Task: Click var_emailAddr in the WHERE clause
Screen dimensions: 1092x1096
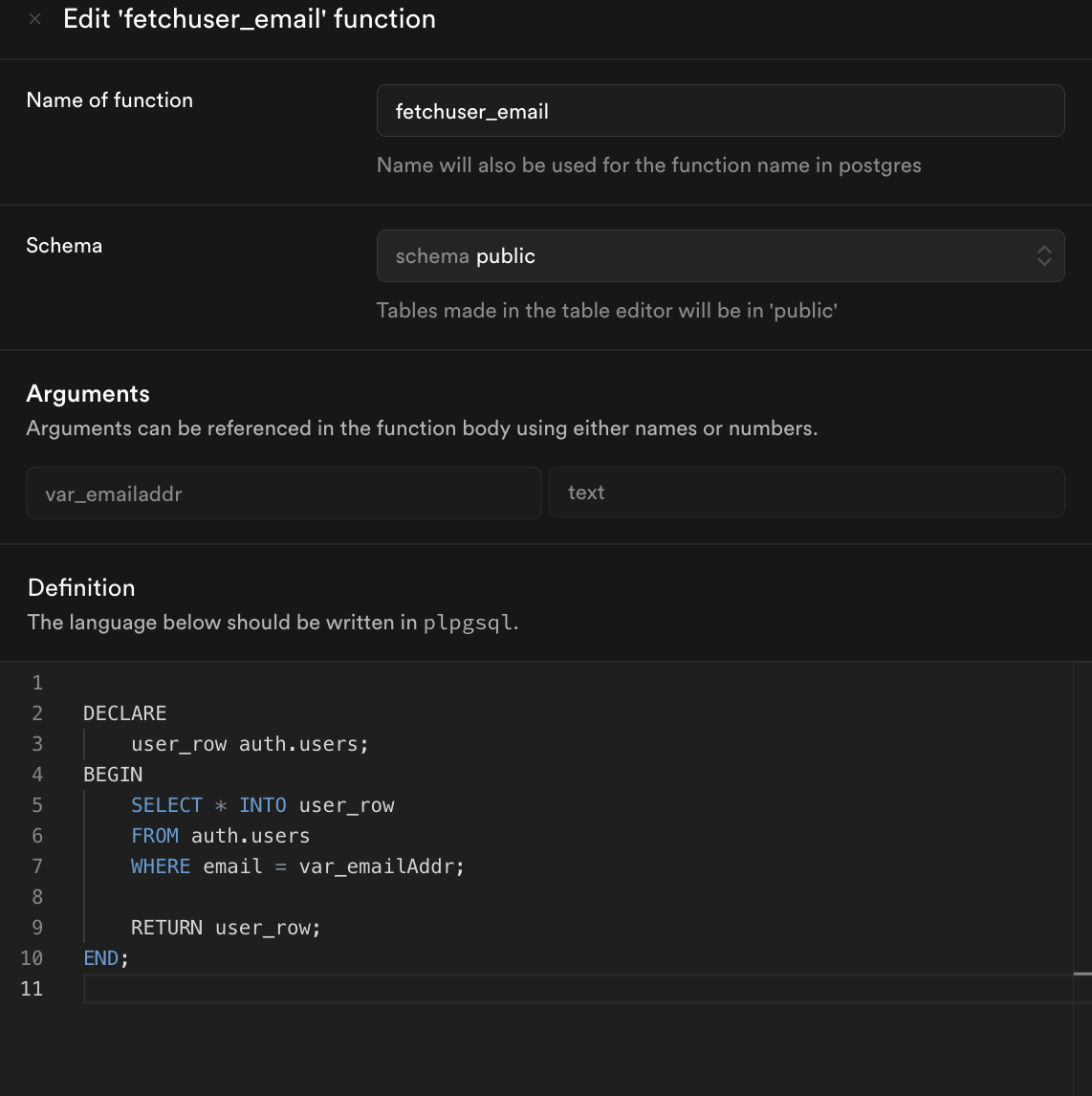Action: tap(380, 866)
